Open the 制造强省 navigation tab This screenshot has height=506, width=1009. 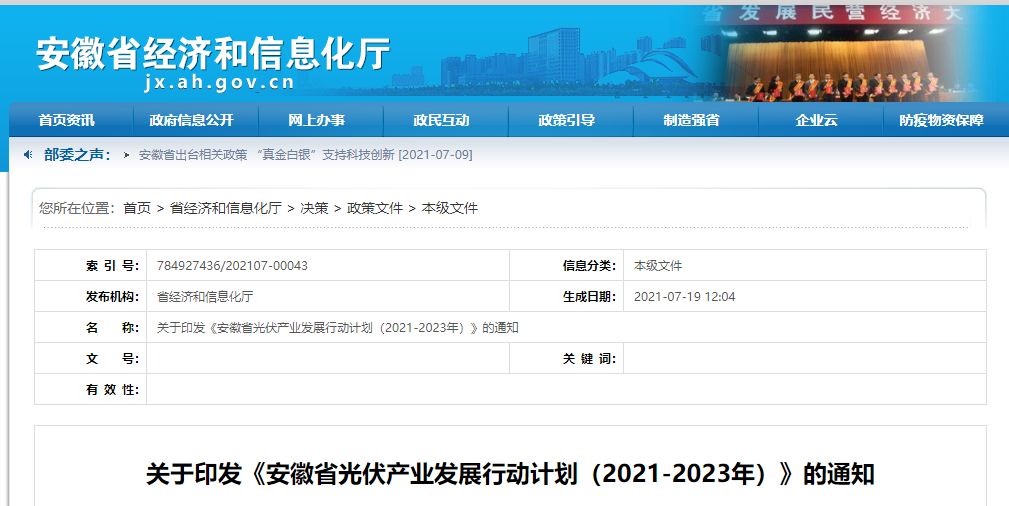(x=691, y=120)
